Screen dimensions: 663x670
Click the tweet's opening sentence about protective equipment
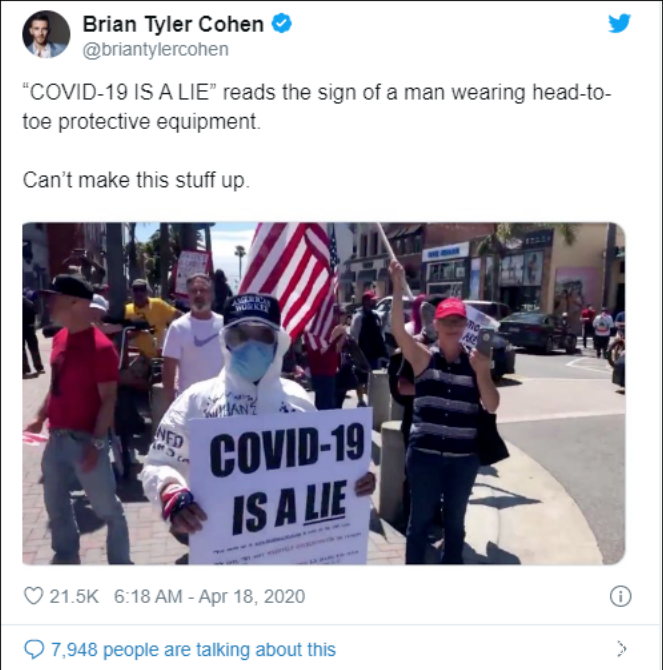pos(317,107)
